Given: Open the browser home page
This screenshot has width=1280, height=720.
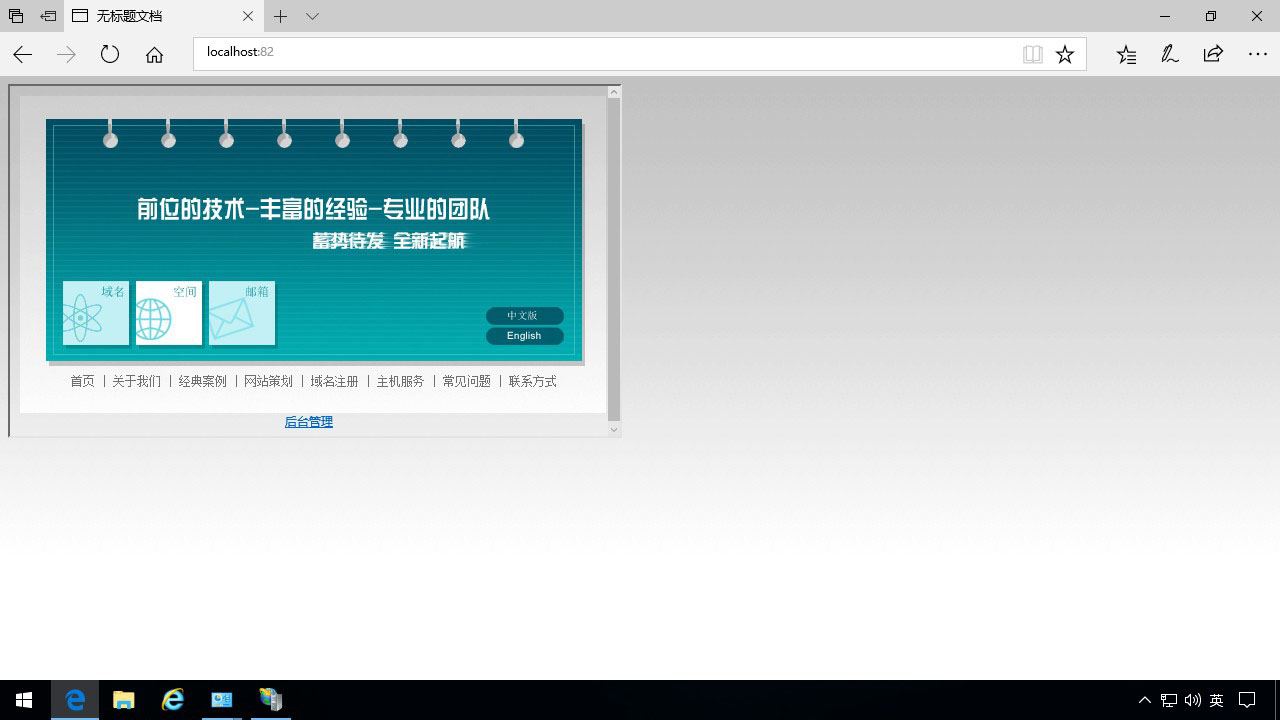Looking at the screenshot, I should click(154, 55).
